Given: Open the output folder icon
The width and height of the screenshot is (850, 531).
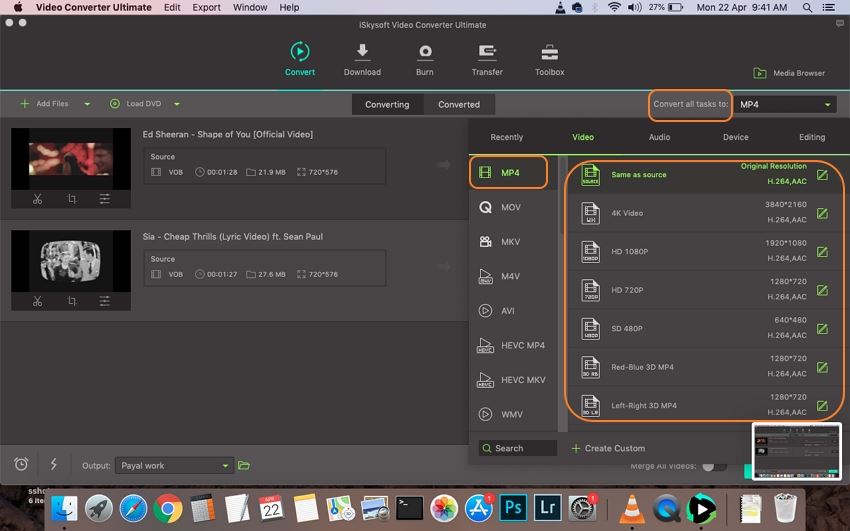Looking at the screenshot, I should tap(244, 465).
